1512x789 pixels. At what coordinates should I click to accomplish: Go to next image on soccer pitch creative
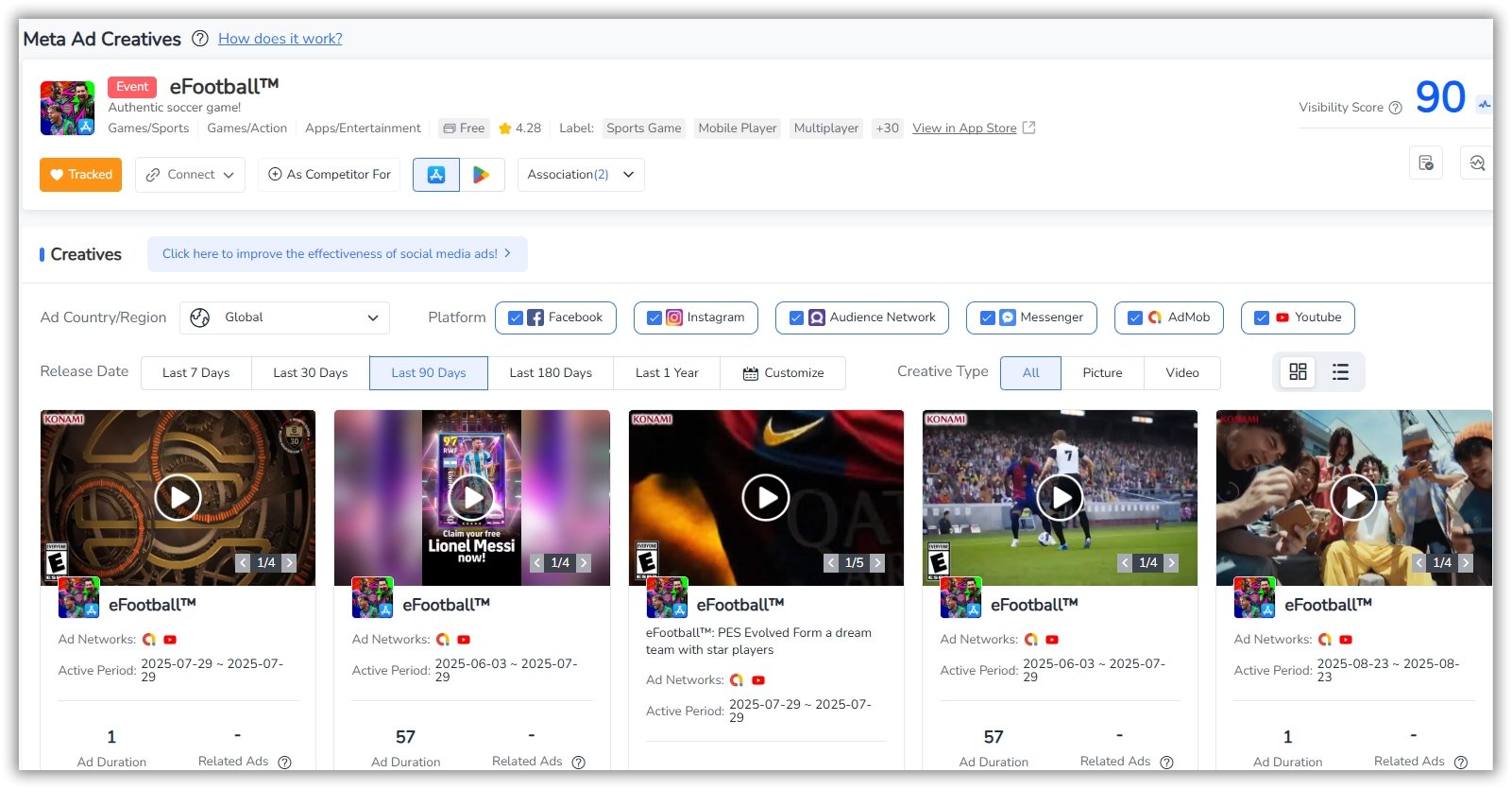point(1171,563)
